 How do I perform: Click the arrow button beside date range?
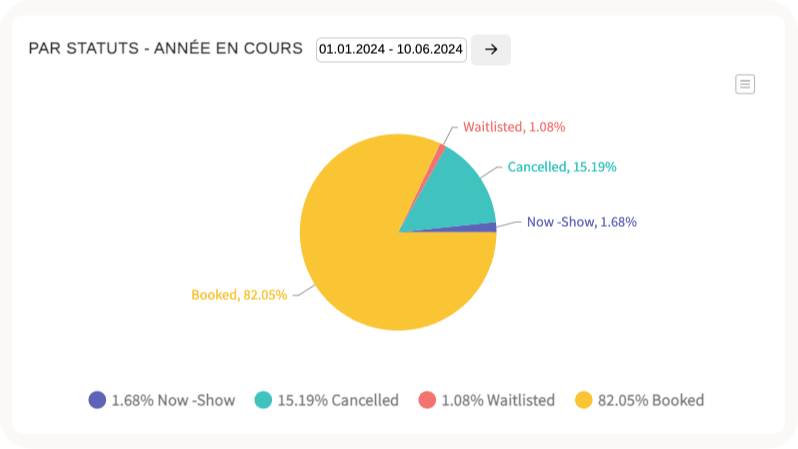[490, 49]
